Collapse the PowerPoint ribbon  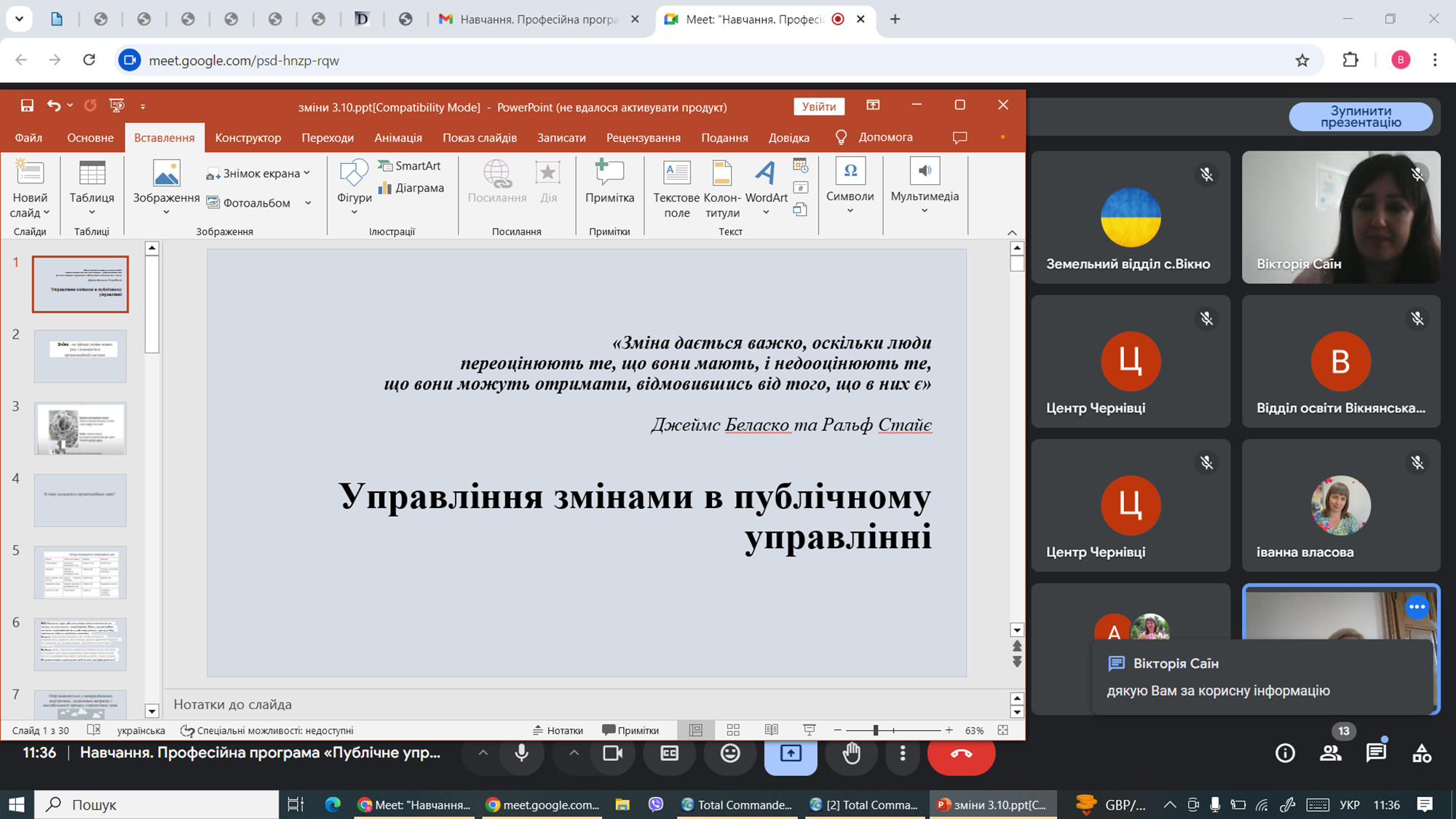coord(1012,232)
